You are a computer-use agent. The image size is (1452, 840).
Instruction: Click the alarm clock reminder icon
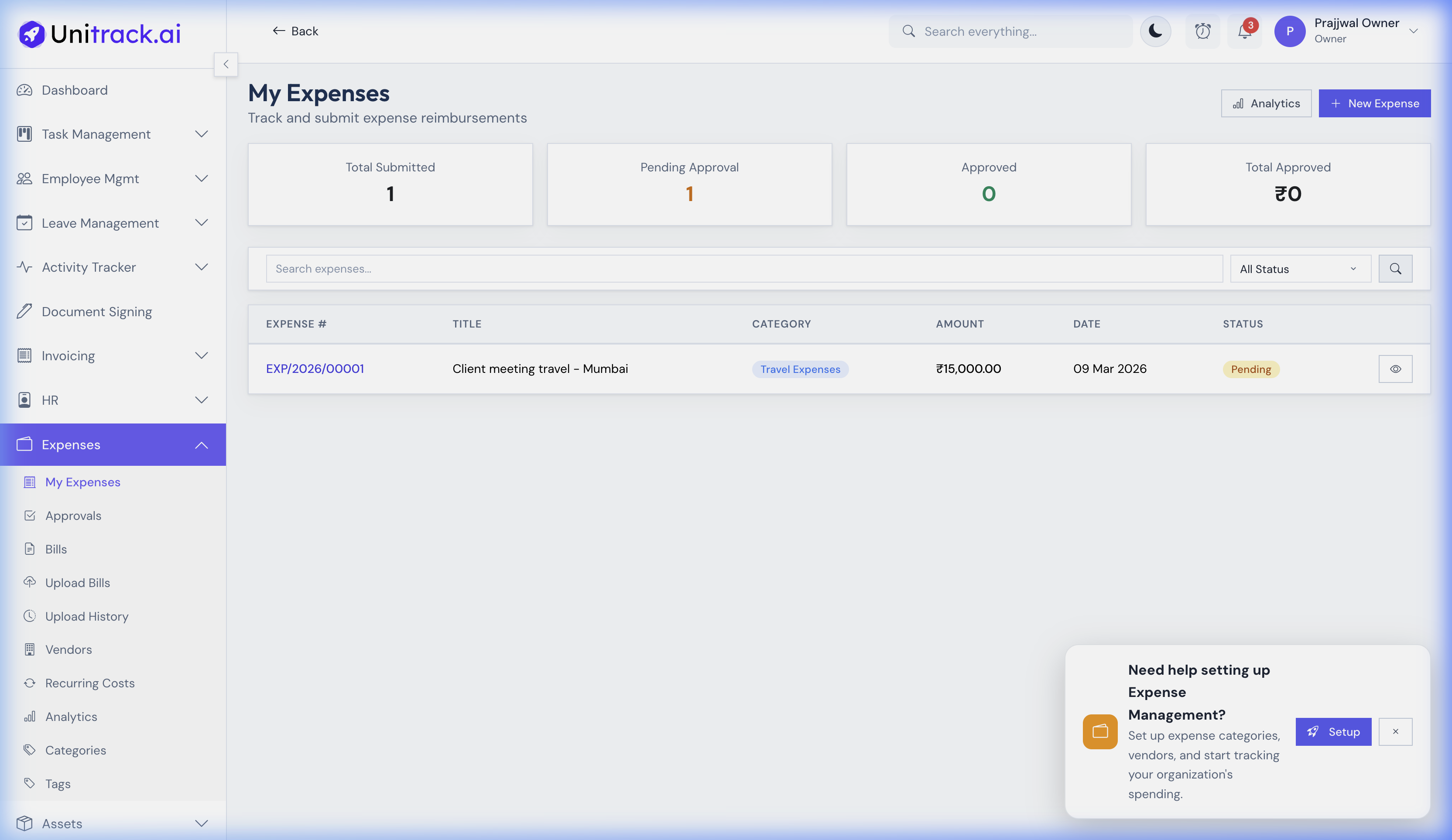pos(1202,31)
